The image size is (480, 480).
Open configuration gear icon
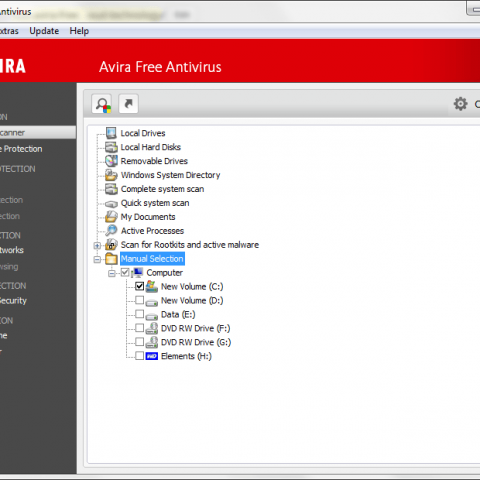460,104
